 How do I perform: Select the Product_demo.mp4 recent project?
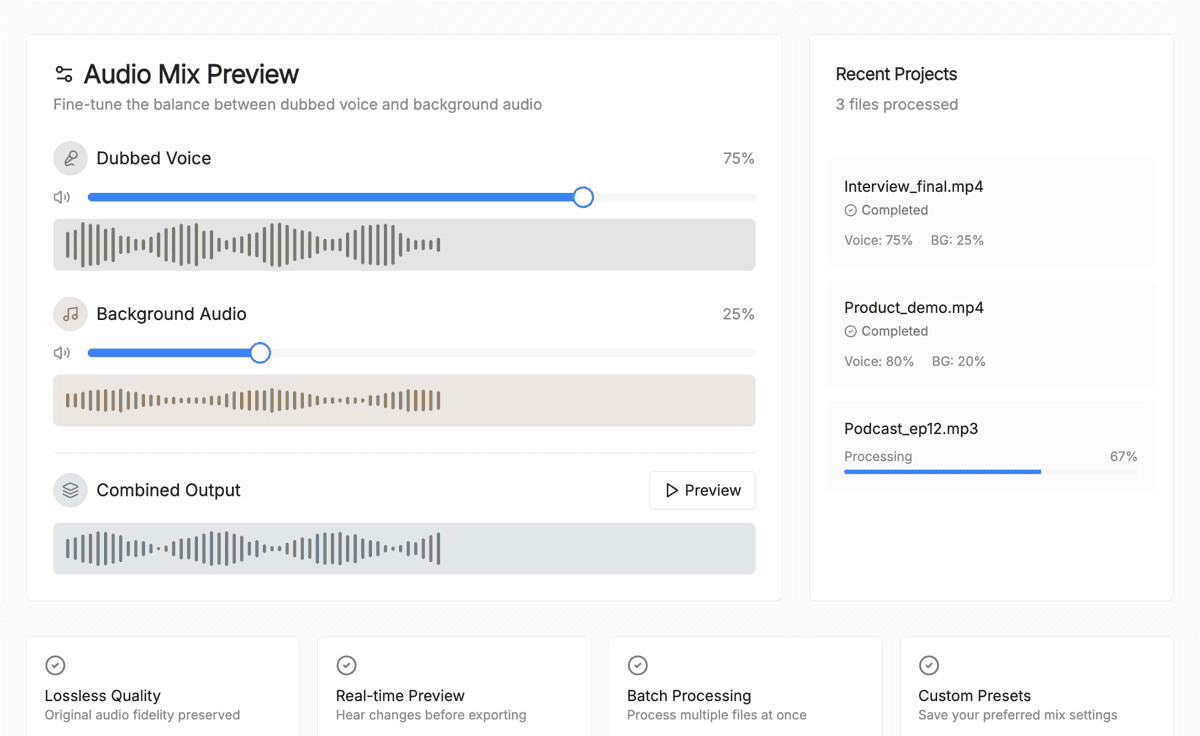coord(990,333)
